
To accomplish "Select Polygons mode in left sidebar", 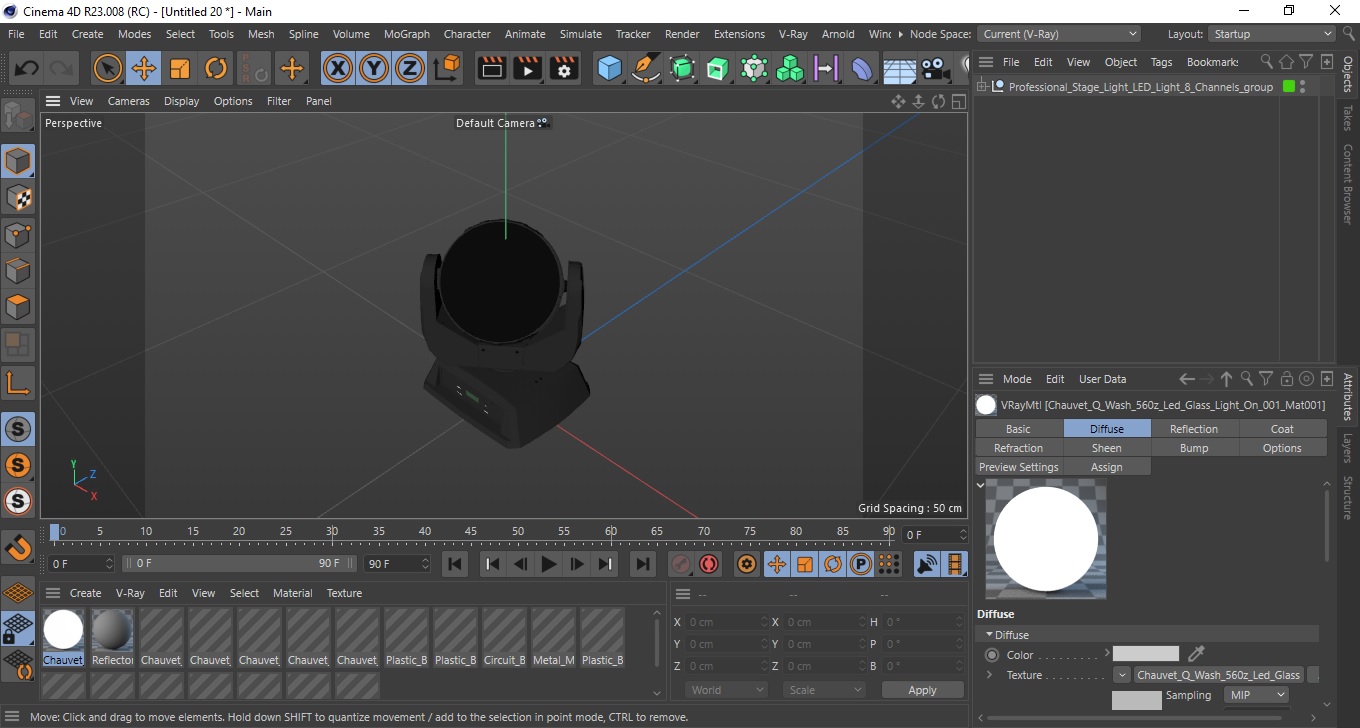I will click(x=18, y=307).
